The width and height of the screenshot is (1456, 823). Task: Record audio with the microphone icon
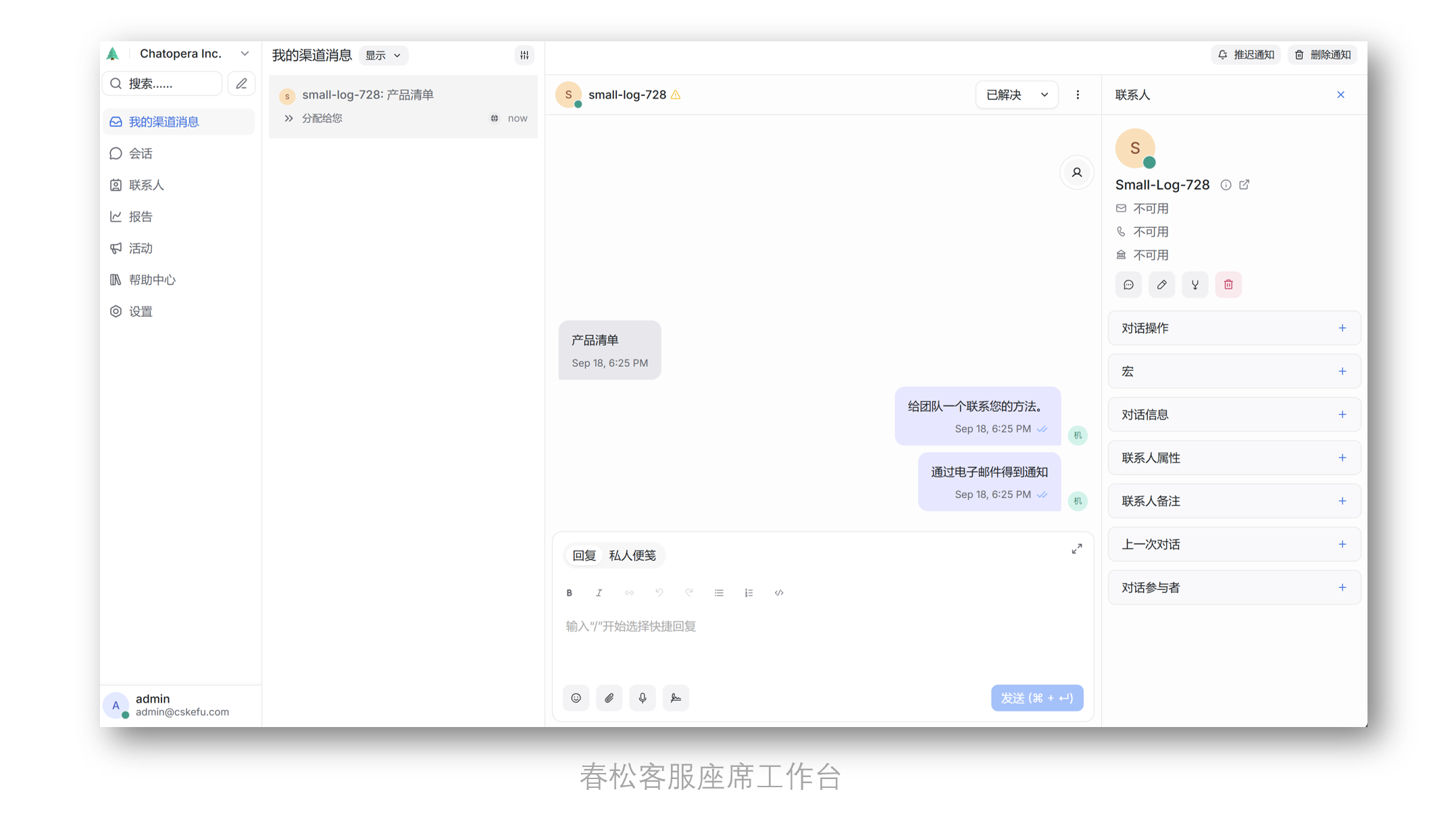(642, 698)
